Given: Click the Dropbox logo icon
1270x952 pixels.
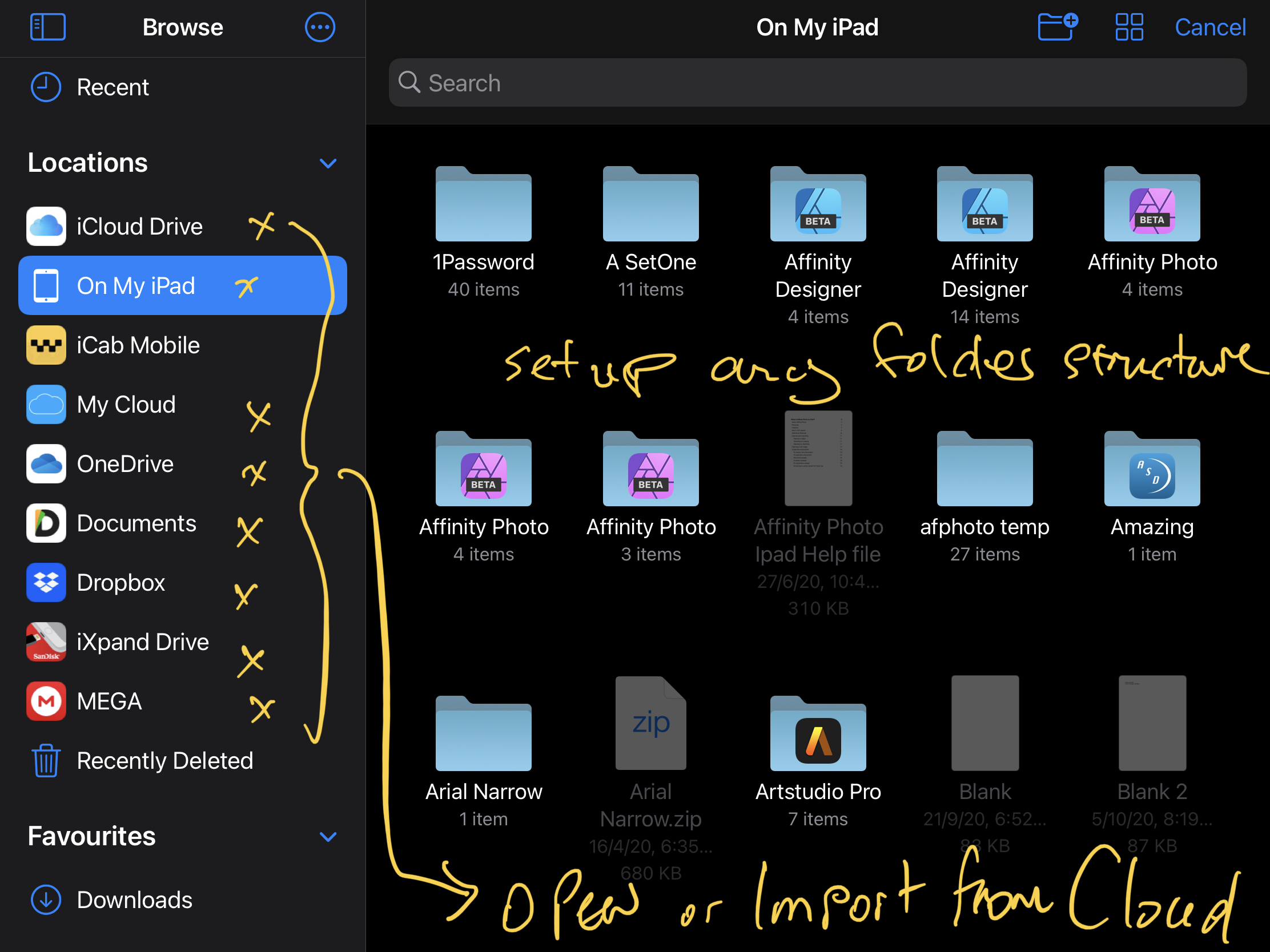Looking at the screenshot, I should tap(46, 583).
